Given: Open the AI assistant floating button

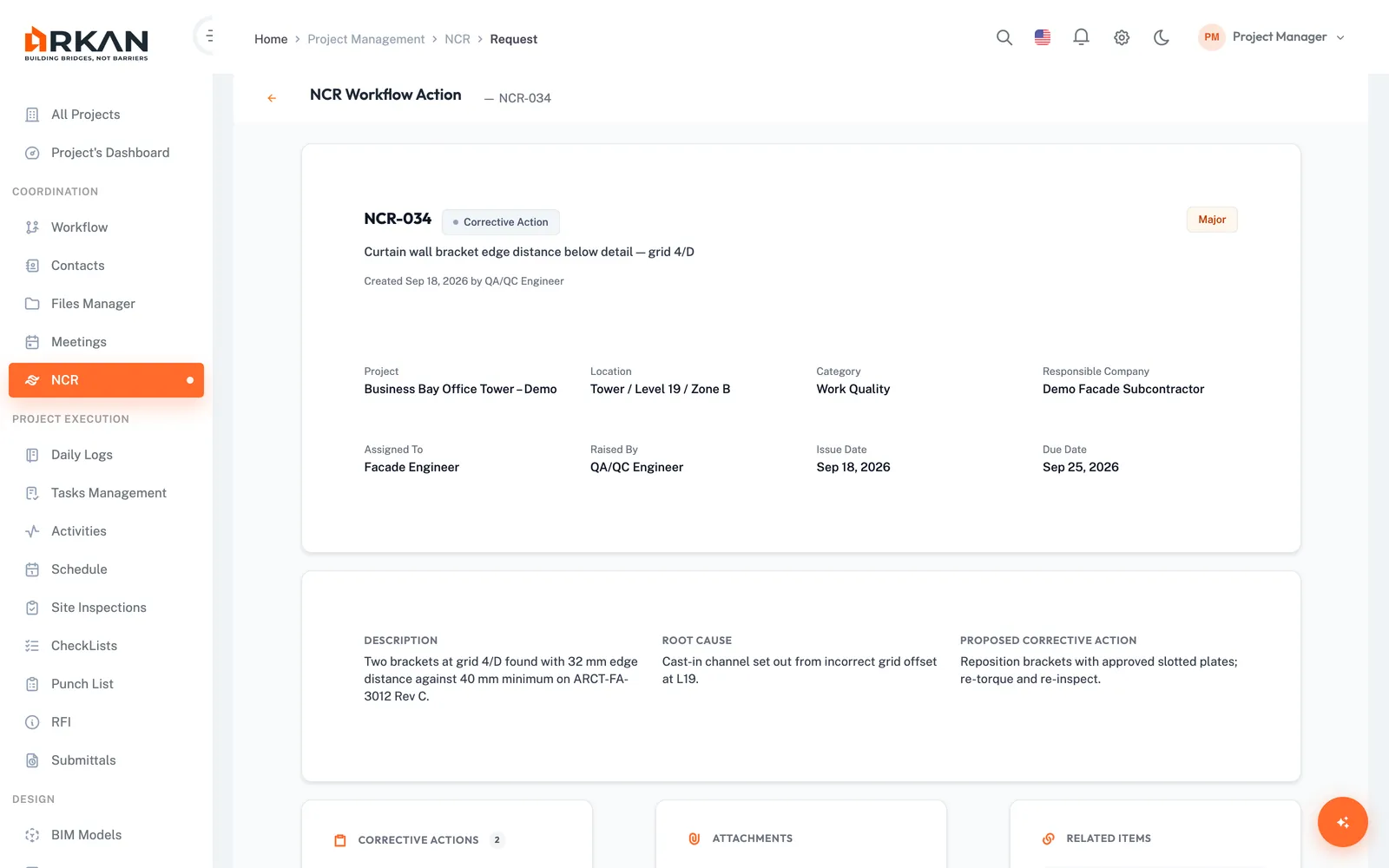Looking at the screenshot, I should coord(1342,821).
